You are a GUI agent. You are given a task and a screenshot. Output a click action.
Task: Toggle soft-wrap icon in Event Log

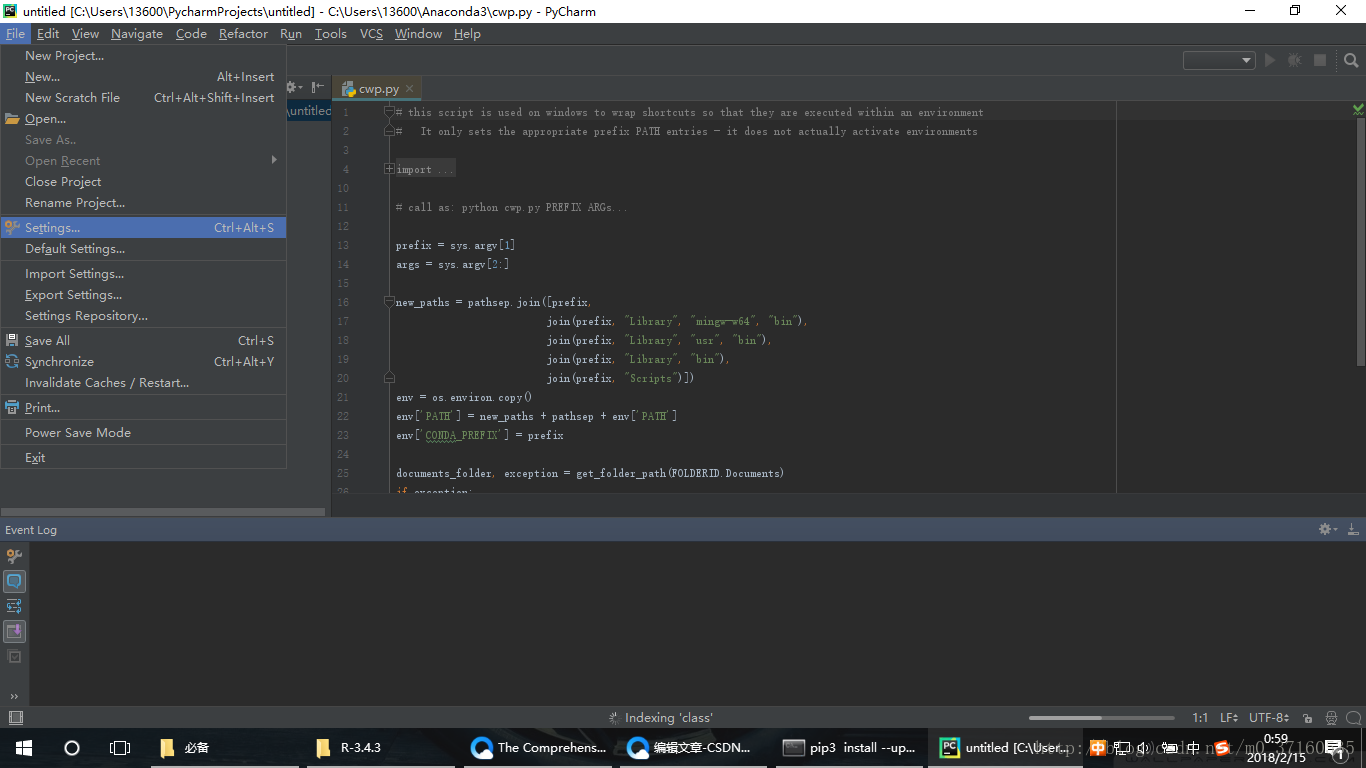(14, 607)
